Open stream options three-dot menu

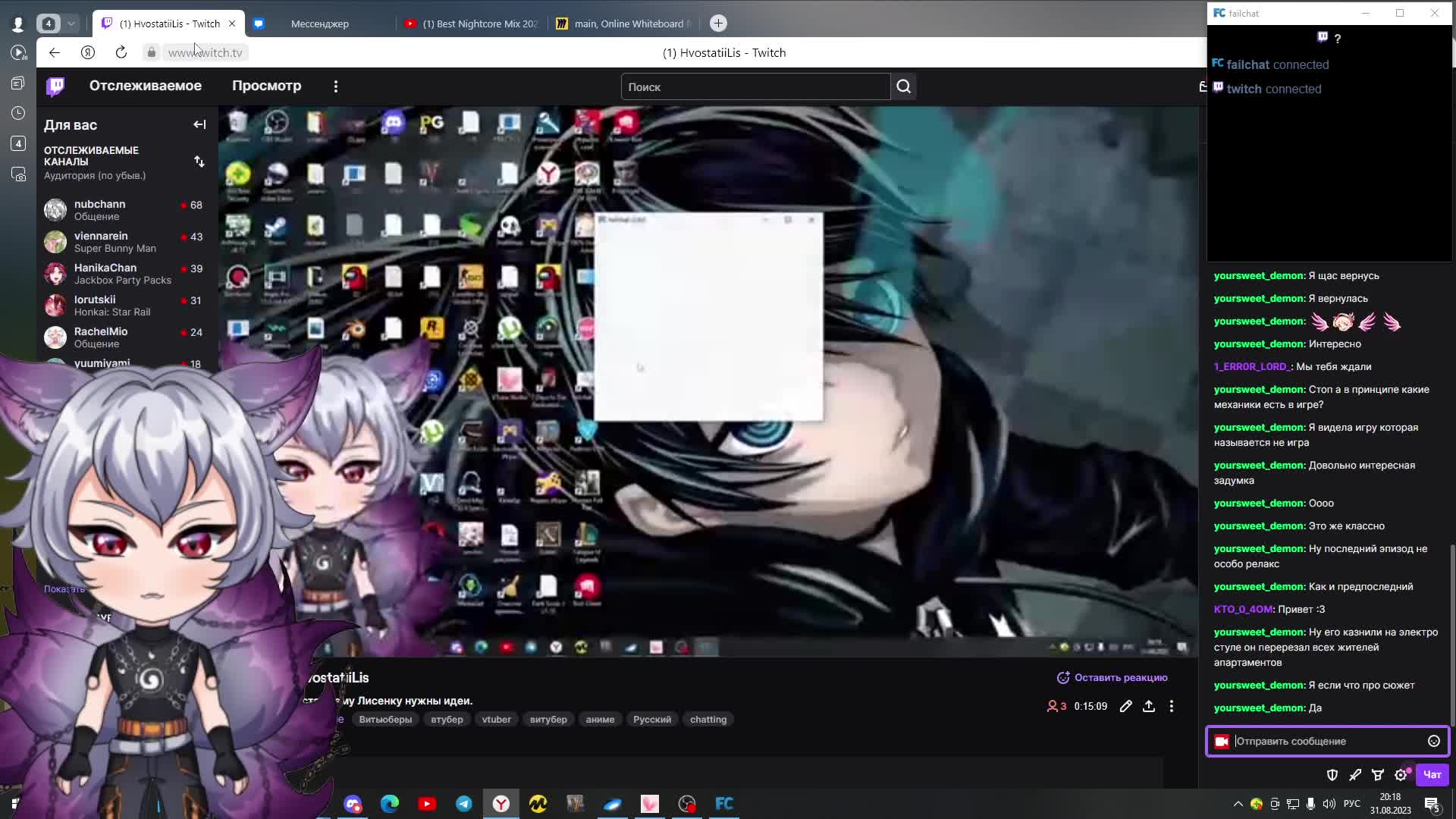(x=1172, y=706)
